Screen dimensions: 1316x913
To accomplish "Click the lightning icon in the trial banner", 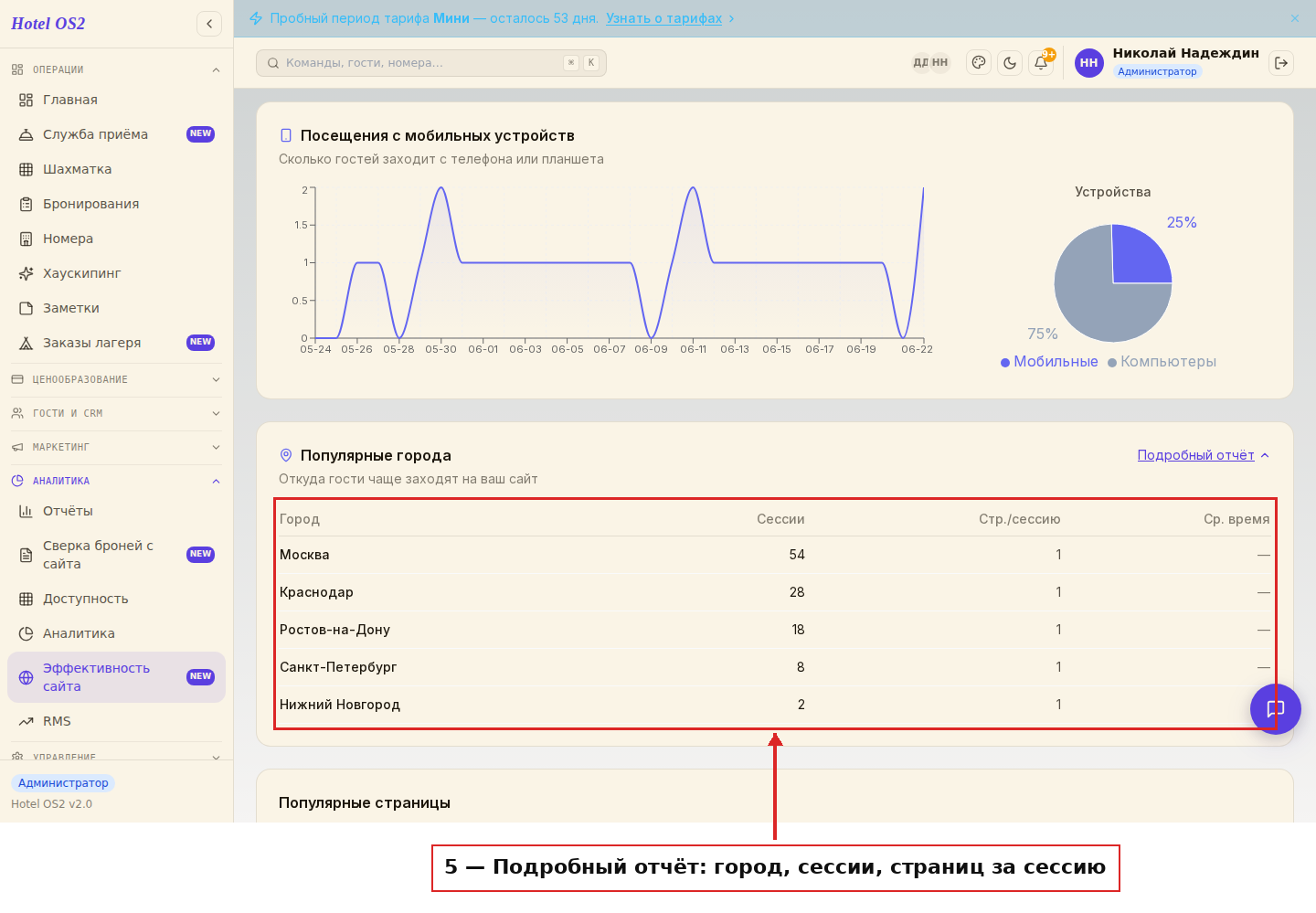I will pos(256,18).
